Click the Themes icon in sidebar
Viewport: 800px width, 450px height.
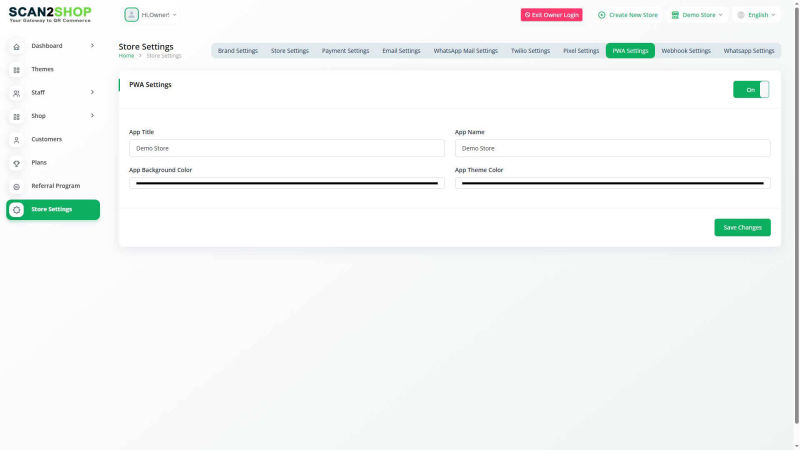pos(16,70)
